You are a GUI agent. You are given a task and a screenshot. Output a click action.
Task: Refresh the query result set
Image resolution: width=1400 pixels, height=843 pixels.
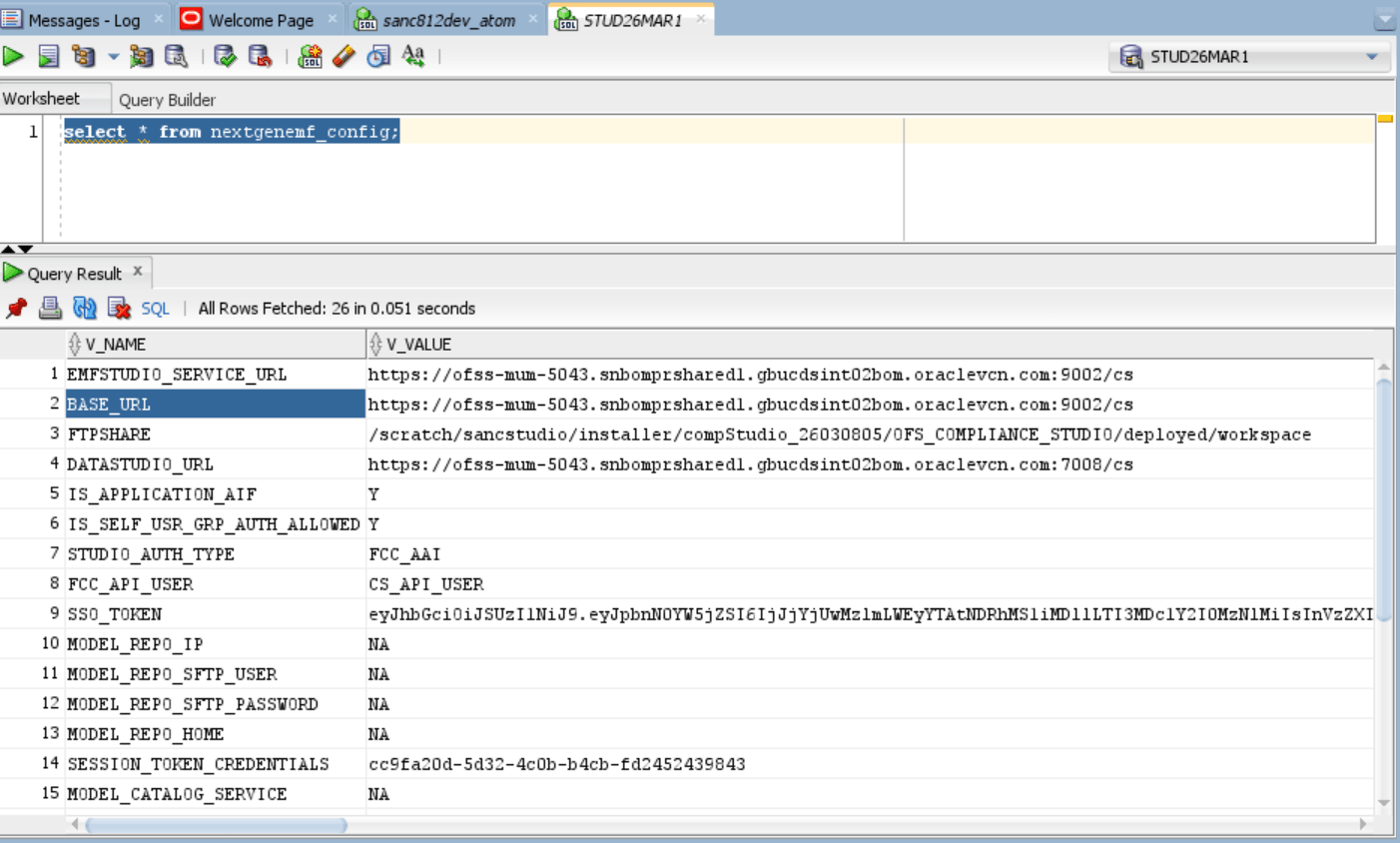(86, 308)
